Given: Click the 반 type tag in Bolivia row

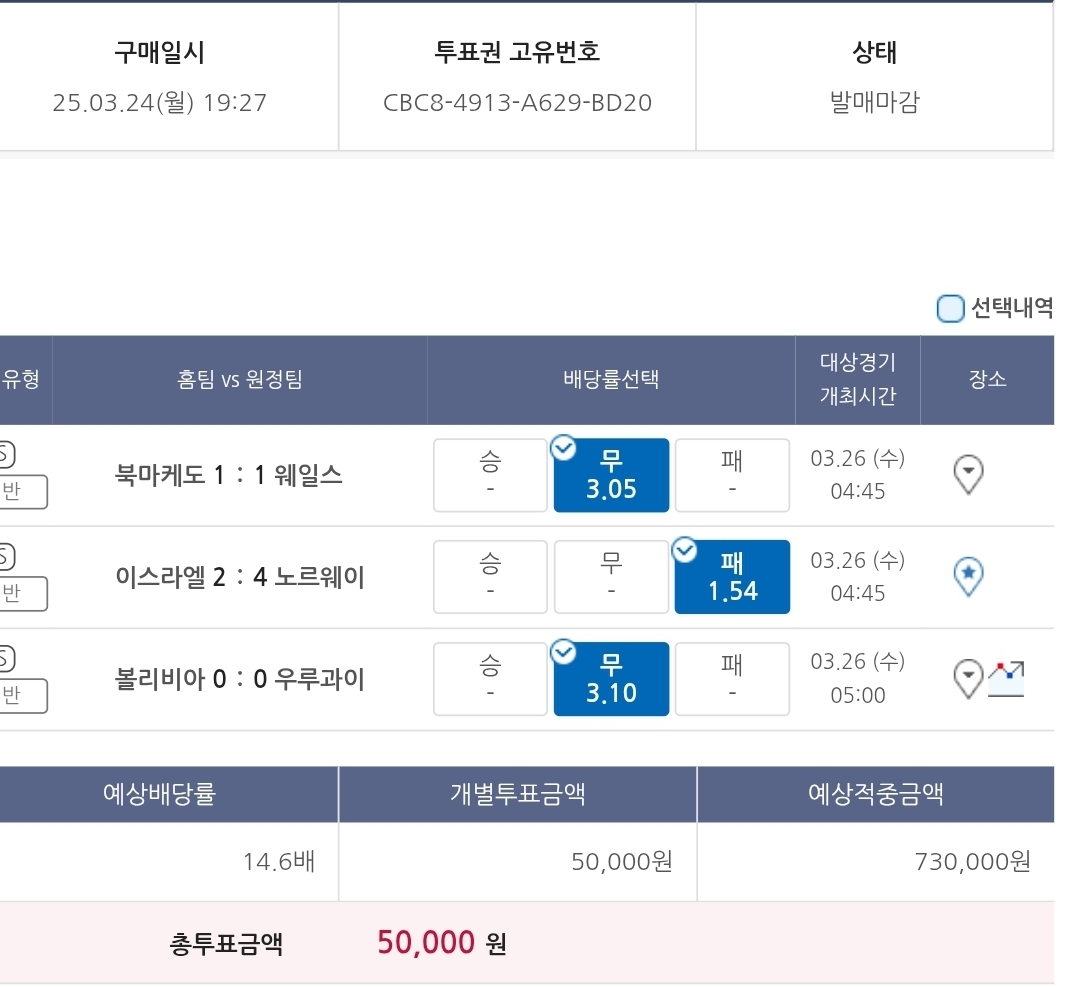Looking at the screenshot, I should 22,695.
